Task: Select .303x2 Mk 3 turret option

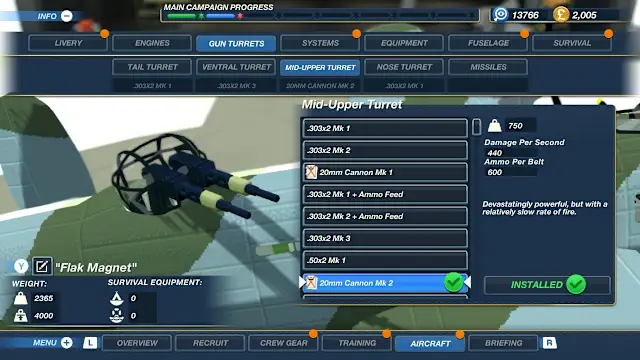Action: [385, 238]
